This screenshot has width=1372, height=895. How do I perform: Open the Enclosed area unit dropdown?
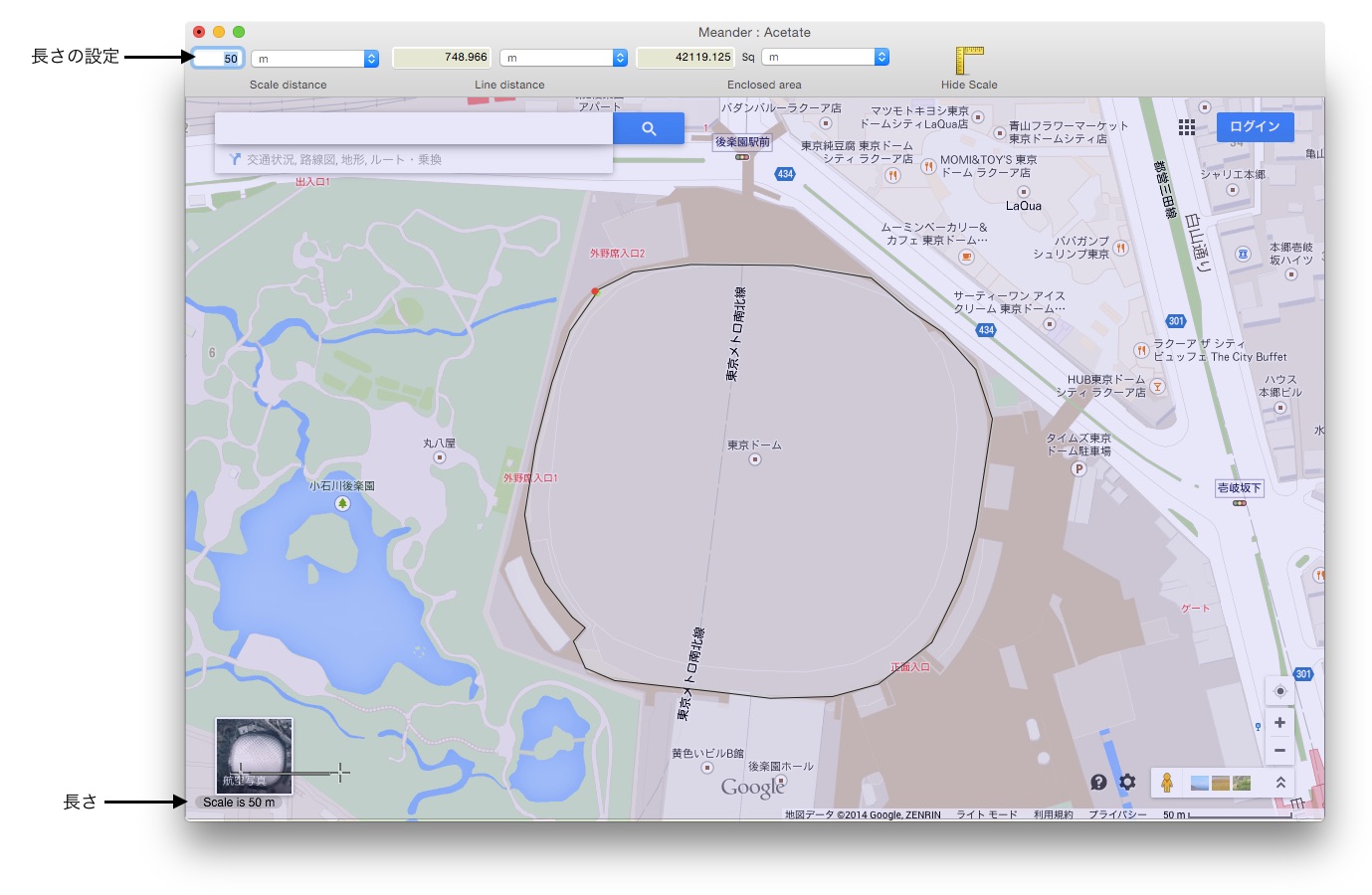coord(825,57)
